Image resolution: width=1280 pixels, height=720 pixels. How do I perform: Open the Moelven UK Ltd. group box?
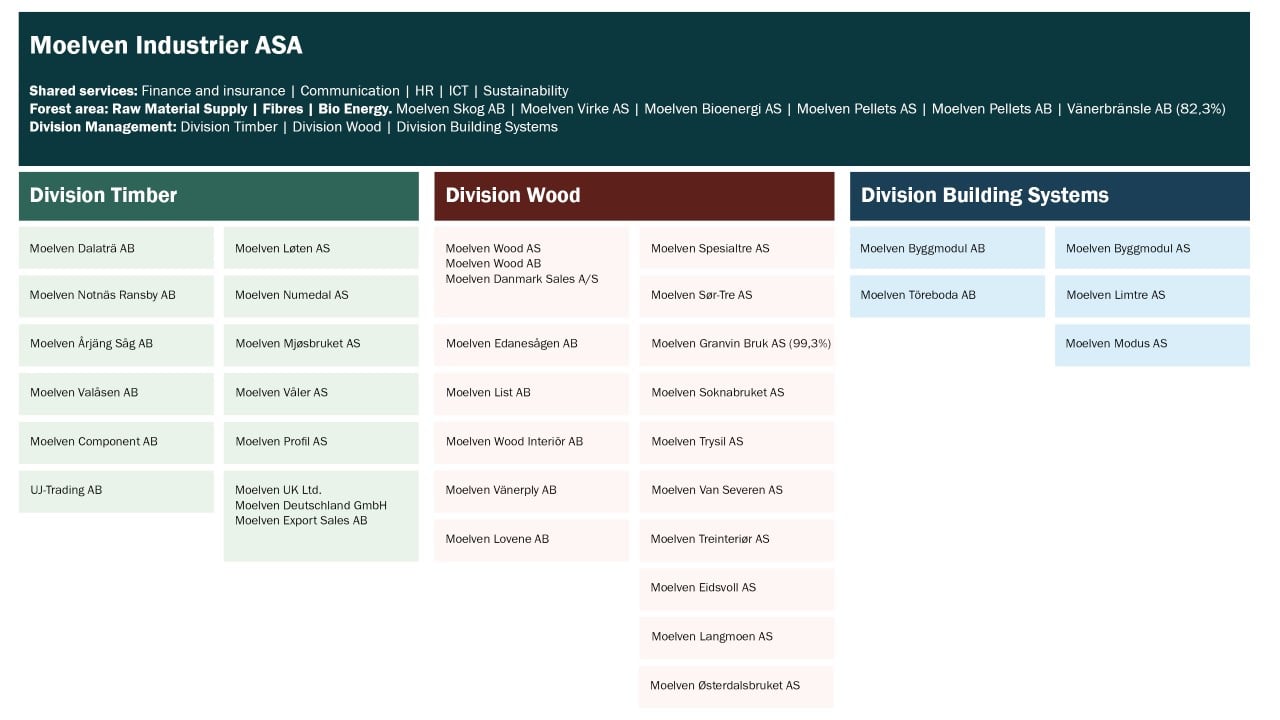(321, 516)
